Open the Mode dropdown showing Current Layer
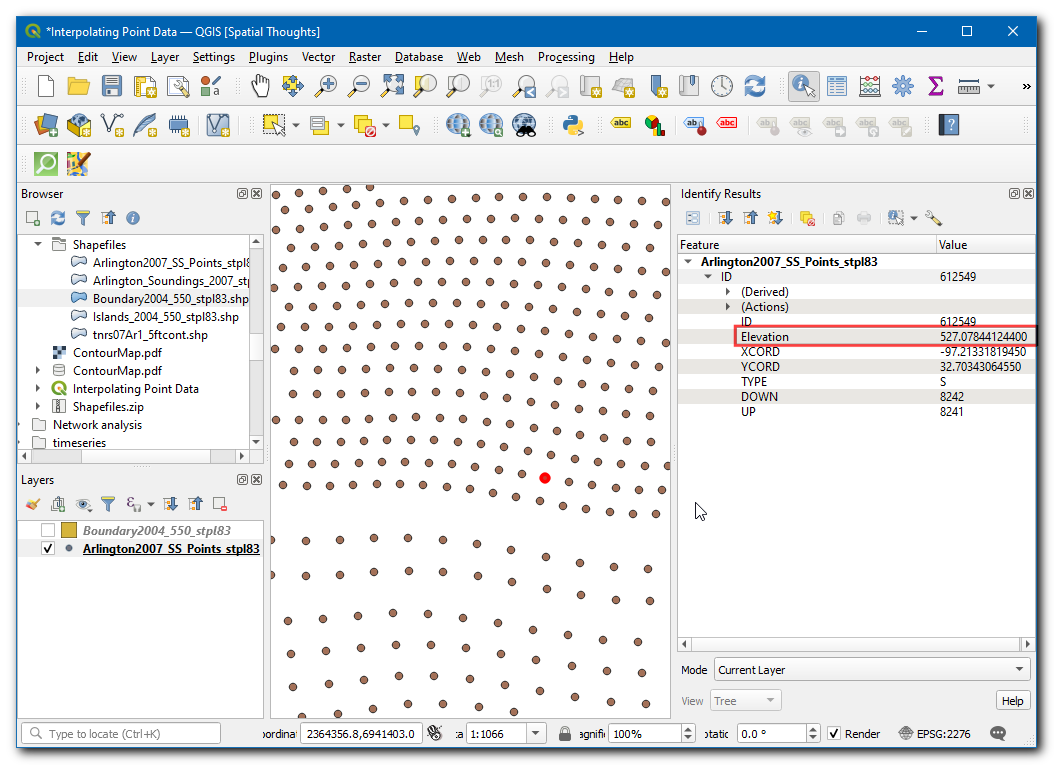 [871, 670]
